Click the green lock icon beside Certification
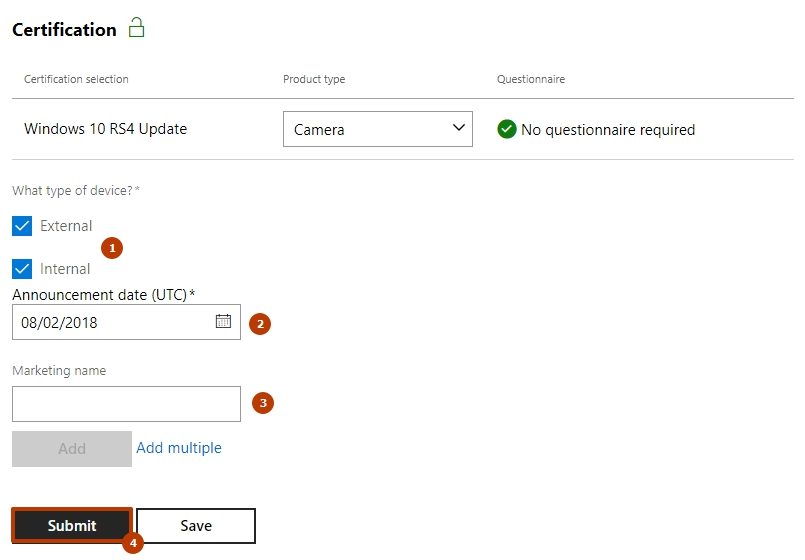The height and width of the screenshot is (560, 805). [x=136, y=27]
